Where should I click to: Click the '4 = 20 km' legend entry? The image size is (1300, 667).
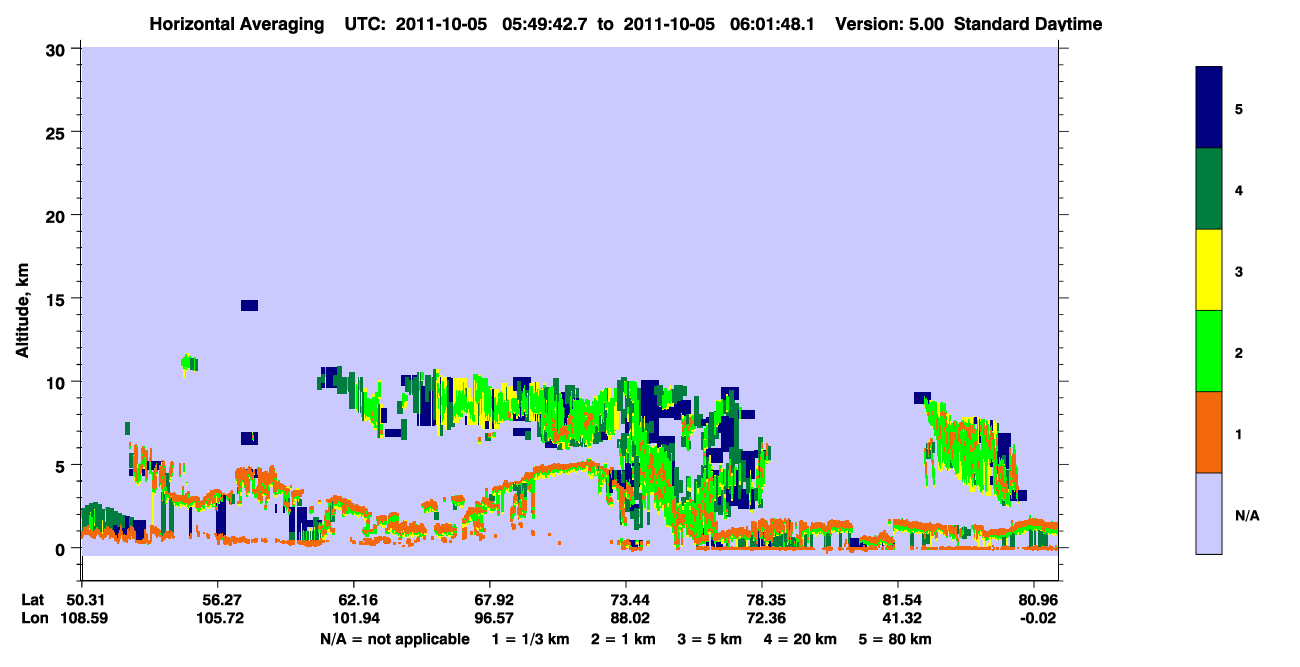[x=800, y=639]
